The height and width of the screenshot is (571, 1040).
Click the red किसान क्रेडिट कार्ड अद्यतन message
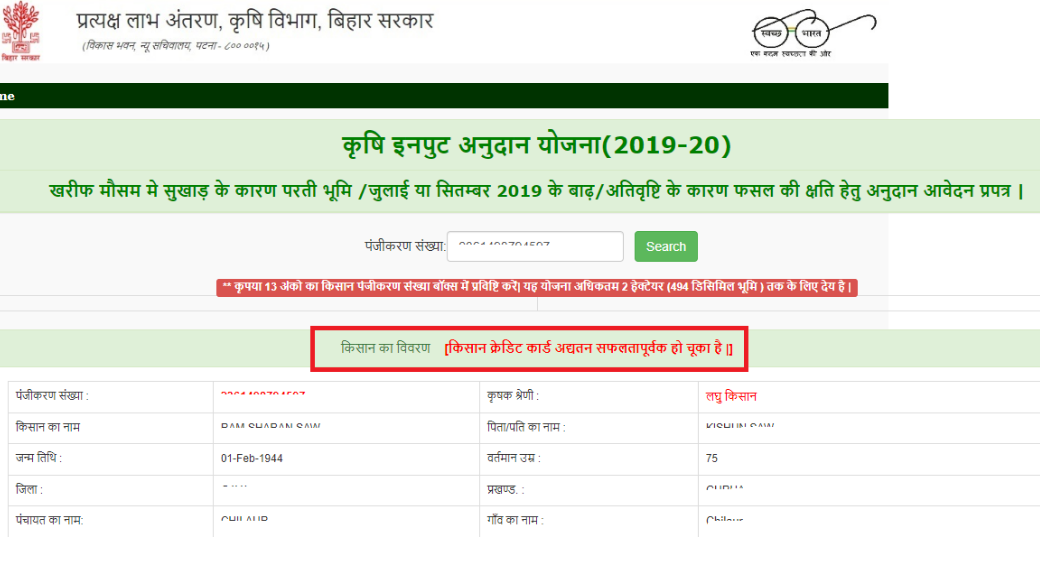588,348
